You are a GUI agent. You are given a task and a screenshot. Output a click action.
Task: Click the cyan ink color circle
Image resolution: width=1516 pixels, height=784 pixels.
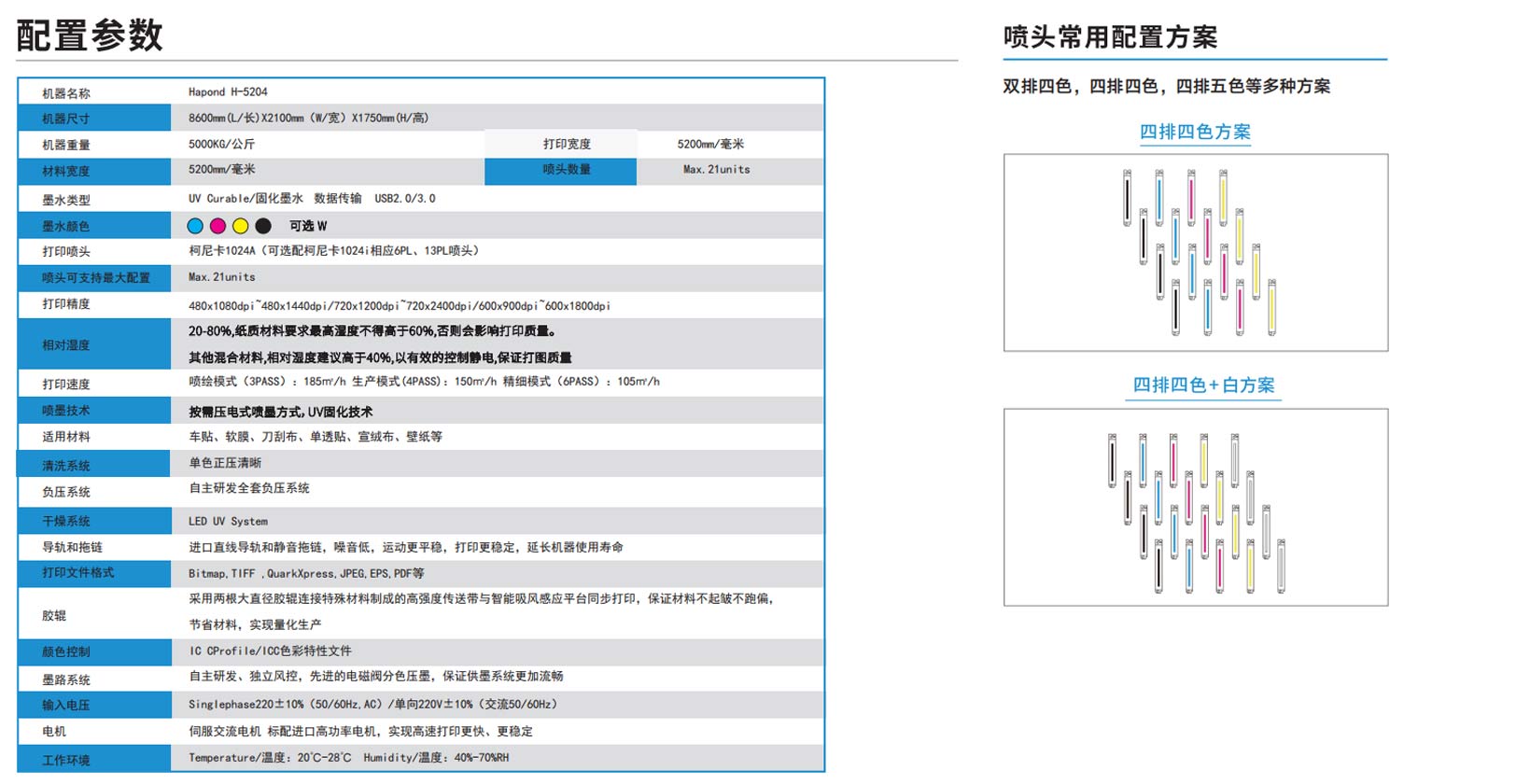[x=195, y=226]
